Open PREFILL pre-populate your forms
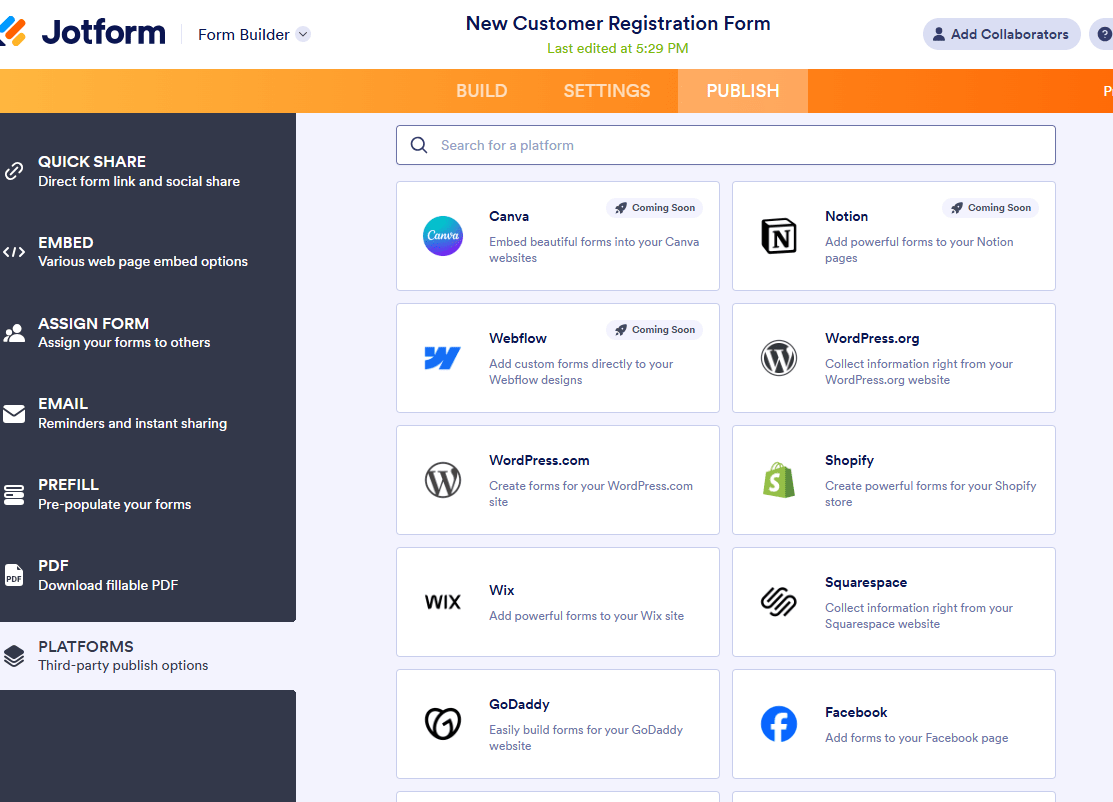1113x802 pixels. 148,495
